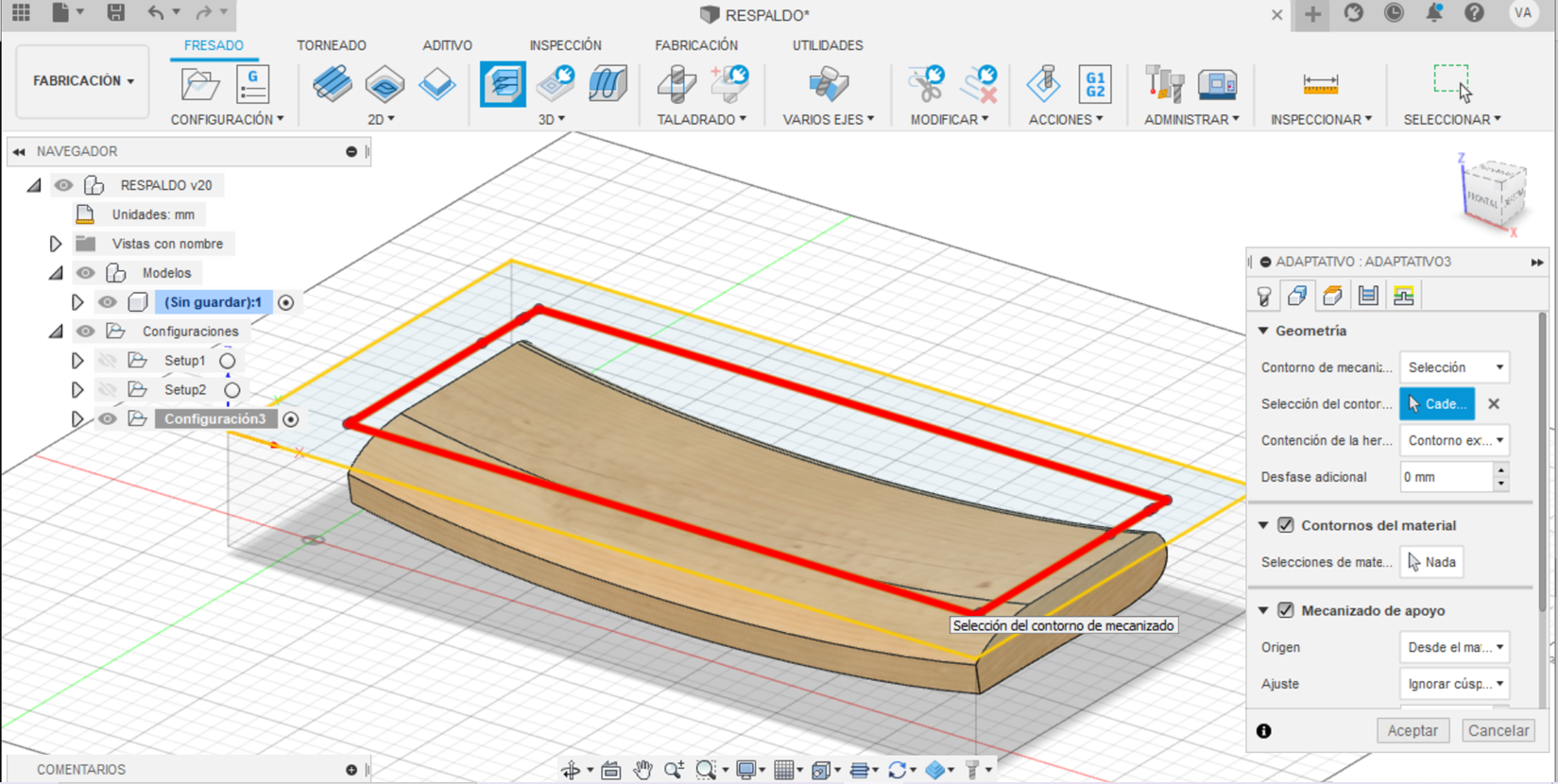Click the Save disk icon
The height and width of the screenshot is (784, 1558).
115,12
